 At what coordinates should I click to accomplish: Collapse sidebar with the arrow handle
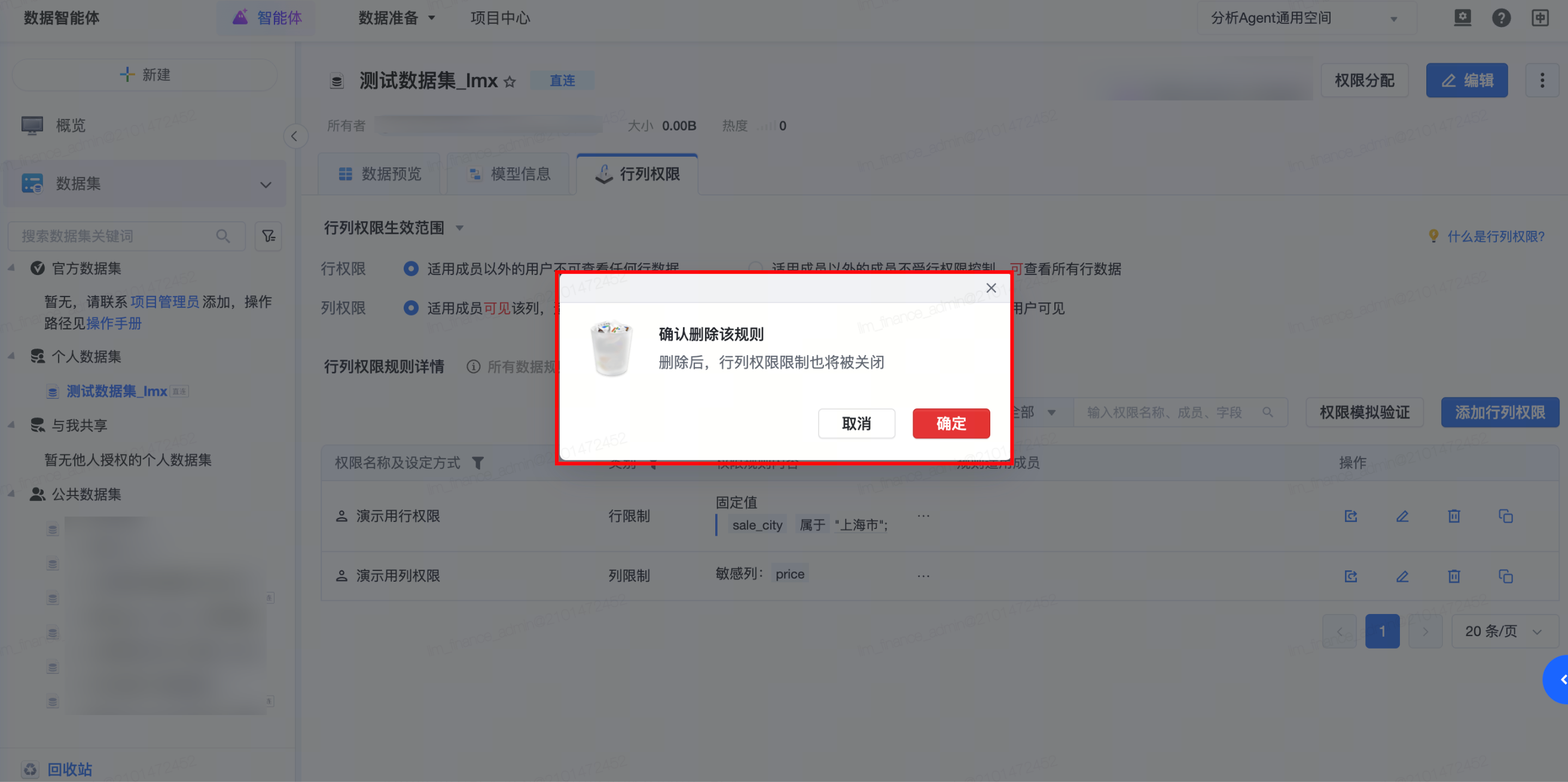pos(295,136)
